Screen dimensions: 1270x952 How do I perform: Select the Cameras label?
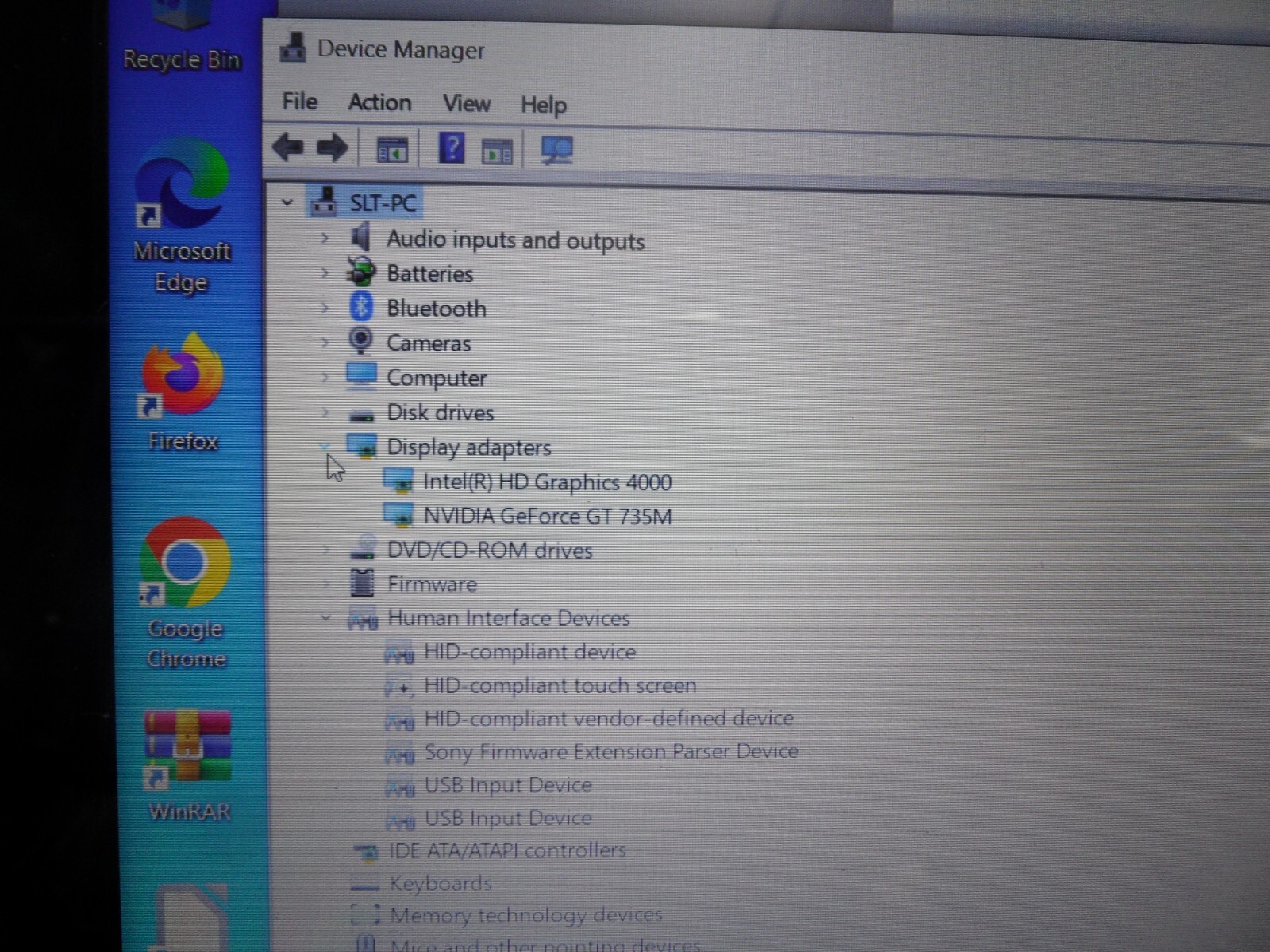(x=429, y=344)
